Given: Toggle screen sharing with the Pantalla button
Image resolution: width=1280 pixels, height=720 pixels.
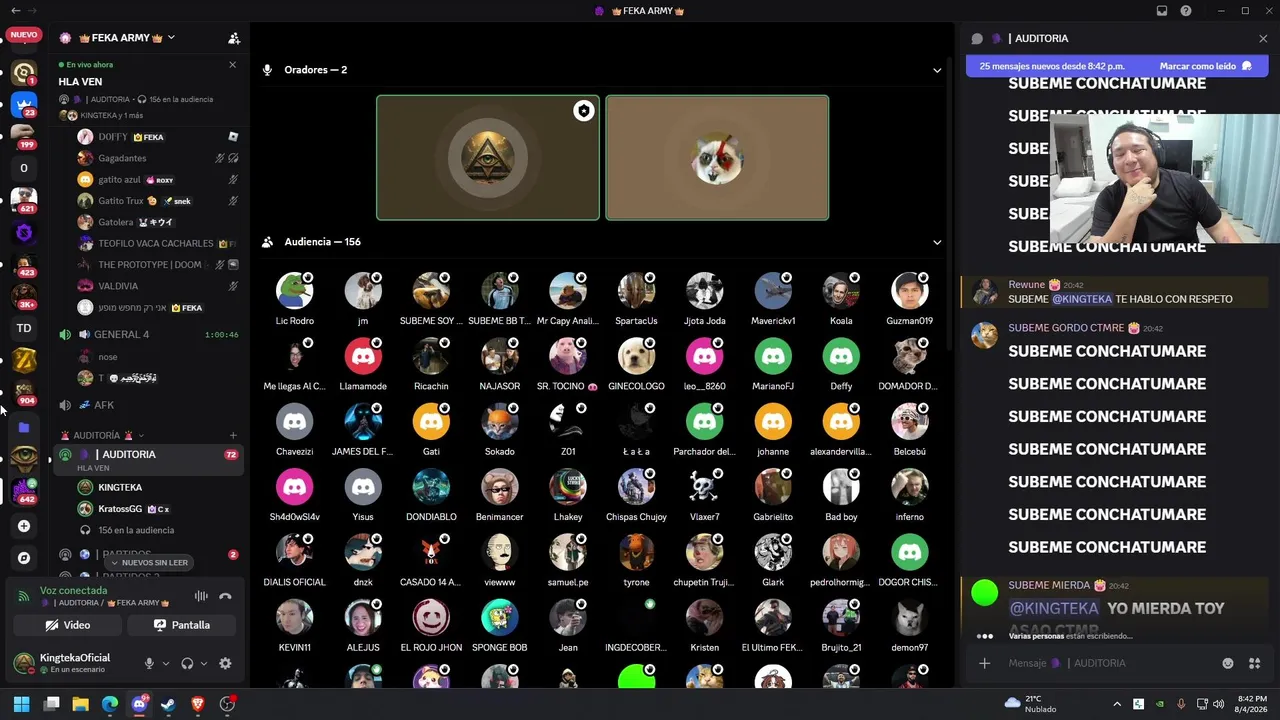Looking at the screenshot, I should pyautogui.click(x=182, y=625).
